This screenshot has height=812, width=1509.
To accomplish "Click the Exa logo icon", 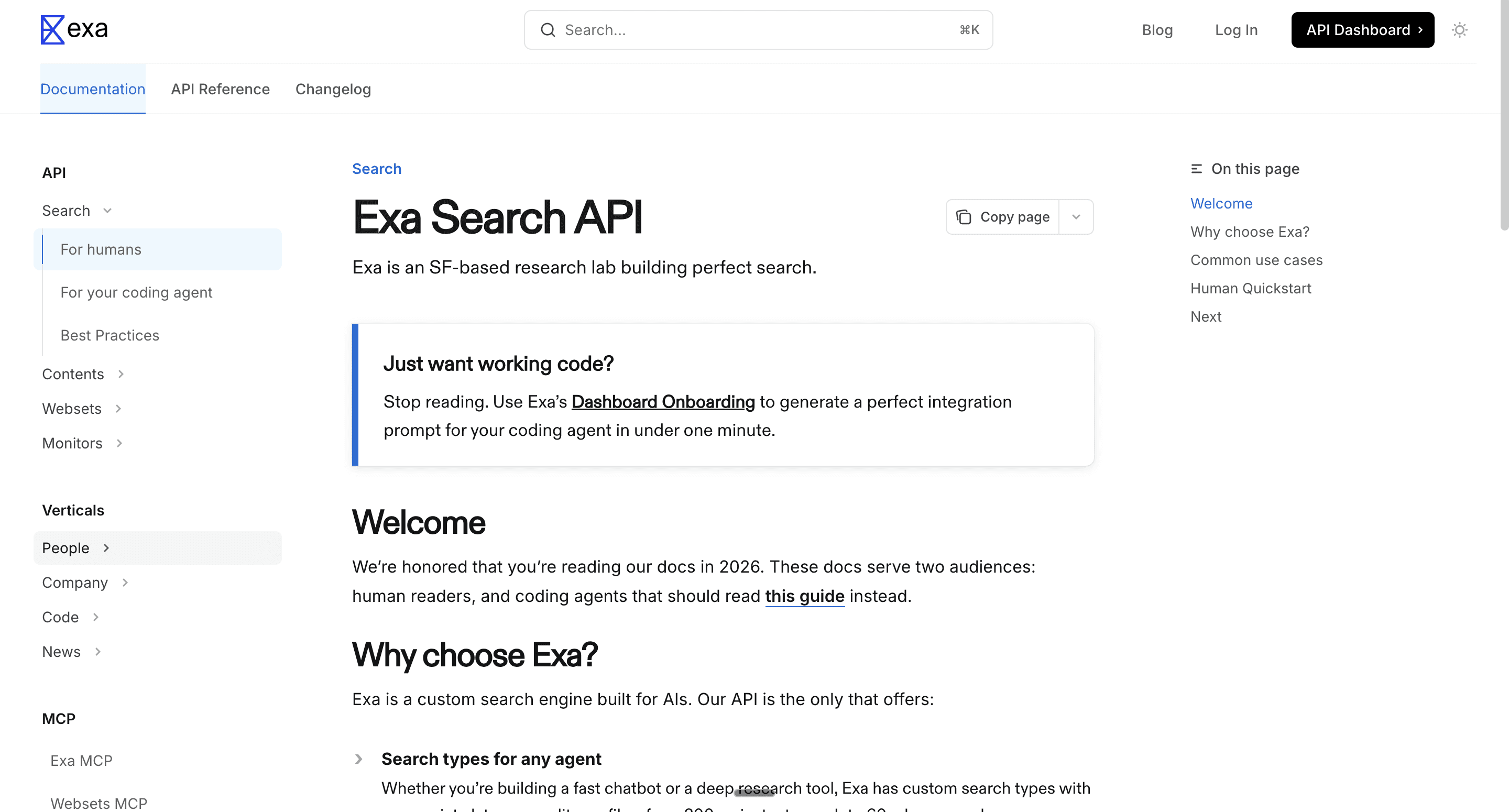I will point(52,30).
